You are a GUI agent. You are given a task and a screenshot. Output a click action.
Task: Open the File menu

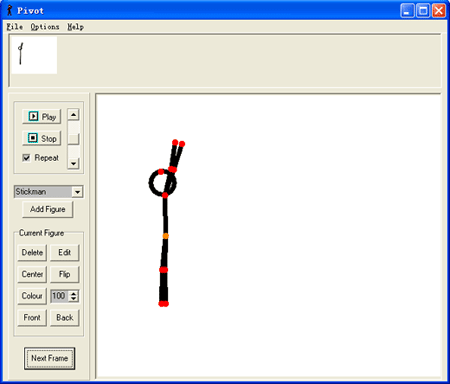15,27
